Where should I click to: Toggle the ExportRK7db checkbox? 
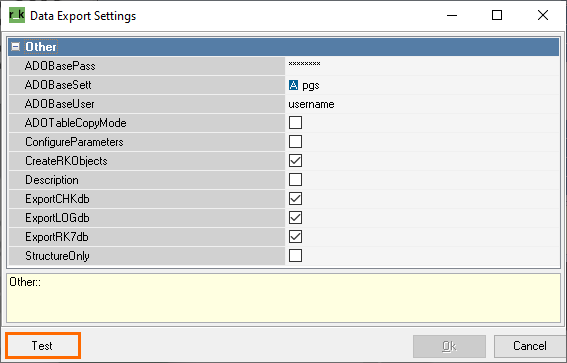[295, 237]
